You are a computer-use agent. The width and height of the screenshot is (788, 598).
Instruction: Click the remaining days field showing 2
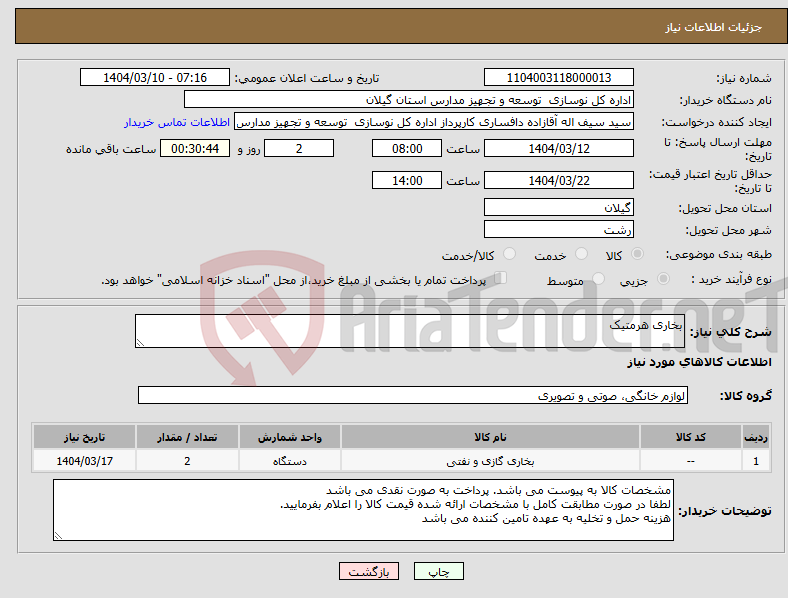[x=299, y=148]
